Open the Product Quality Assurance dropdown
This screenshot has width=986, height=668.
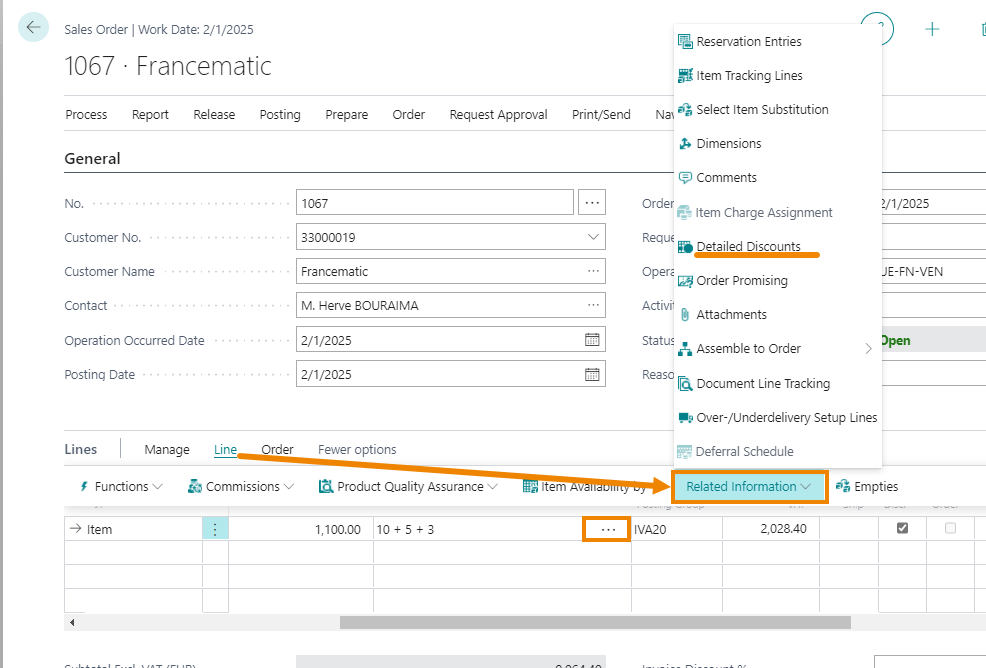click(408, 486)
